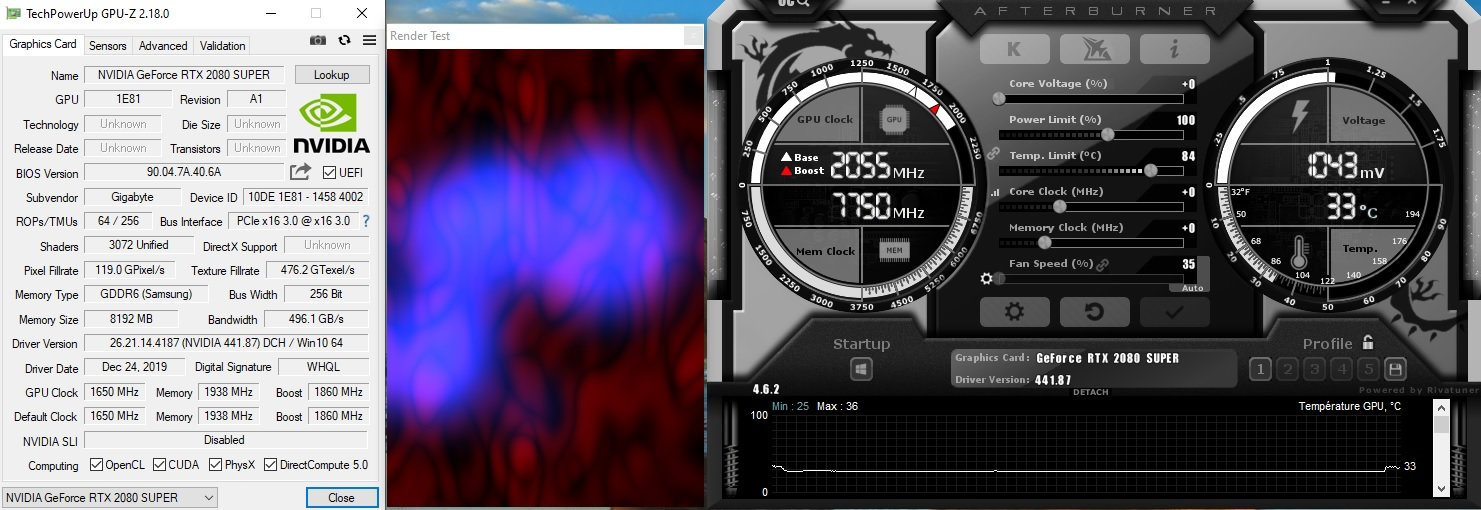Screen dimensions: 1481x510
Task: Click the graph scrollbar thumb
Action: (1441, 424)
